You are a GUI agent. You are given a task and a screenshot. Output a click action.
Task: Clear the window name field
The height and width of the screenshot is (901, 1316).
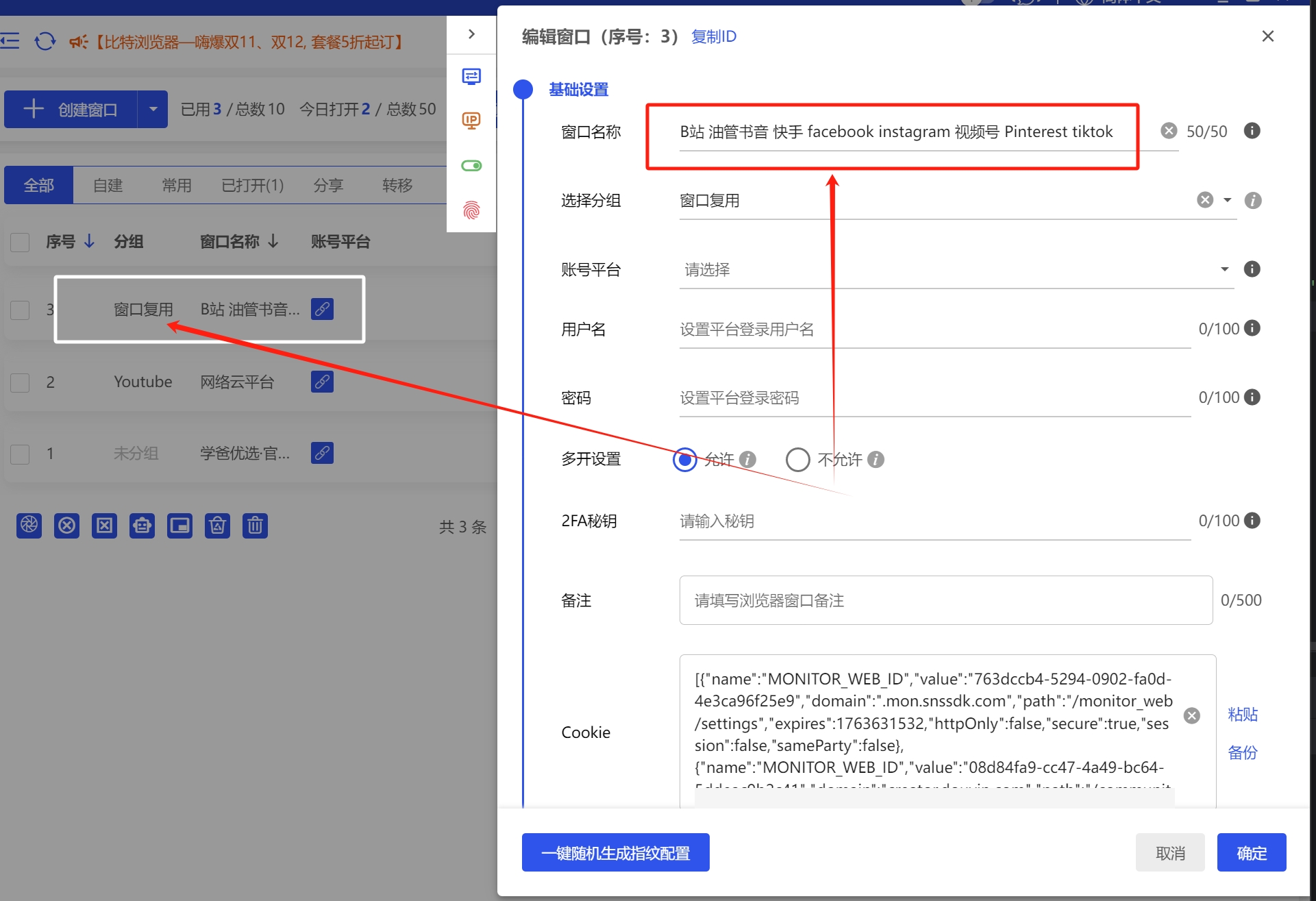click(x=1169, y=131)
